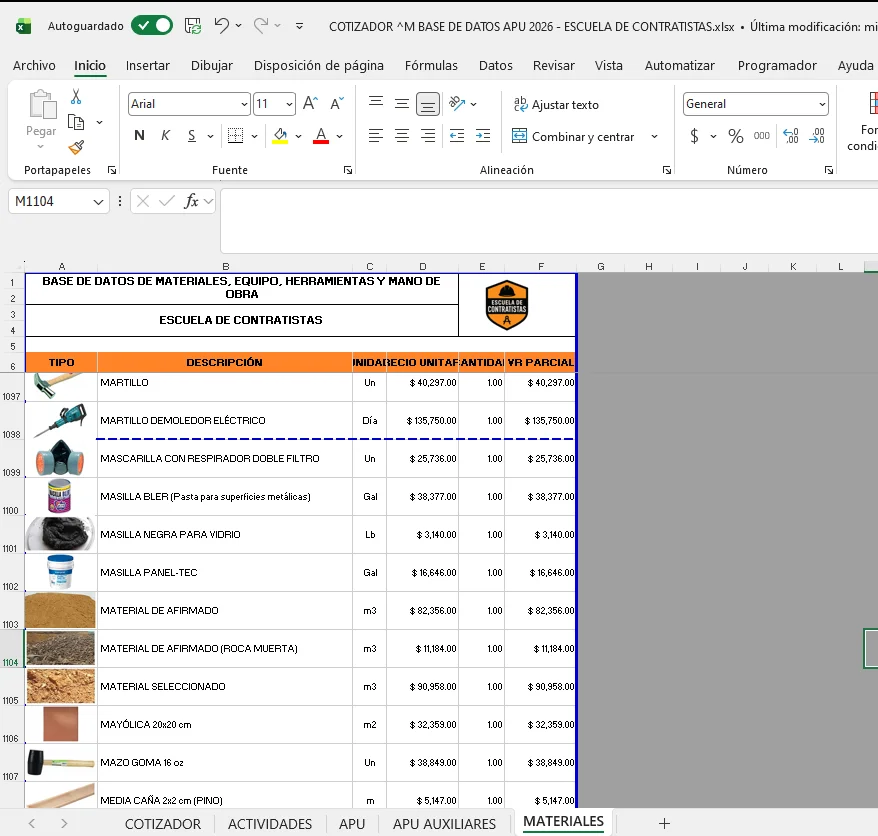
Task: Click Ajustar texto button
Action: (556, 105)
